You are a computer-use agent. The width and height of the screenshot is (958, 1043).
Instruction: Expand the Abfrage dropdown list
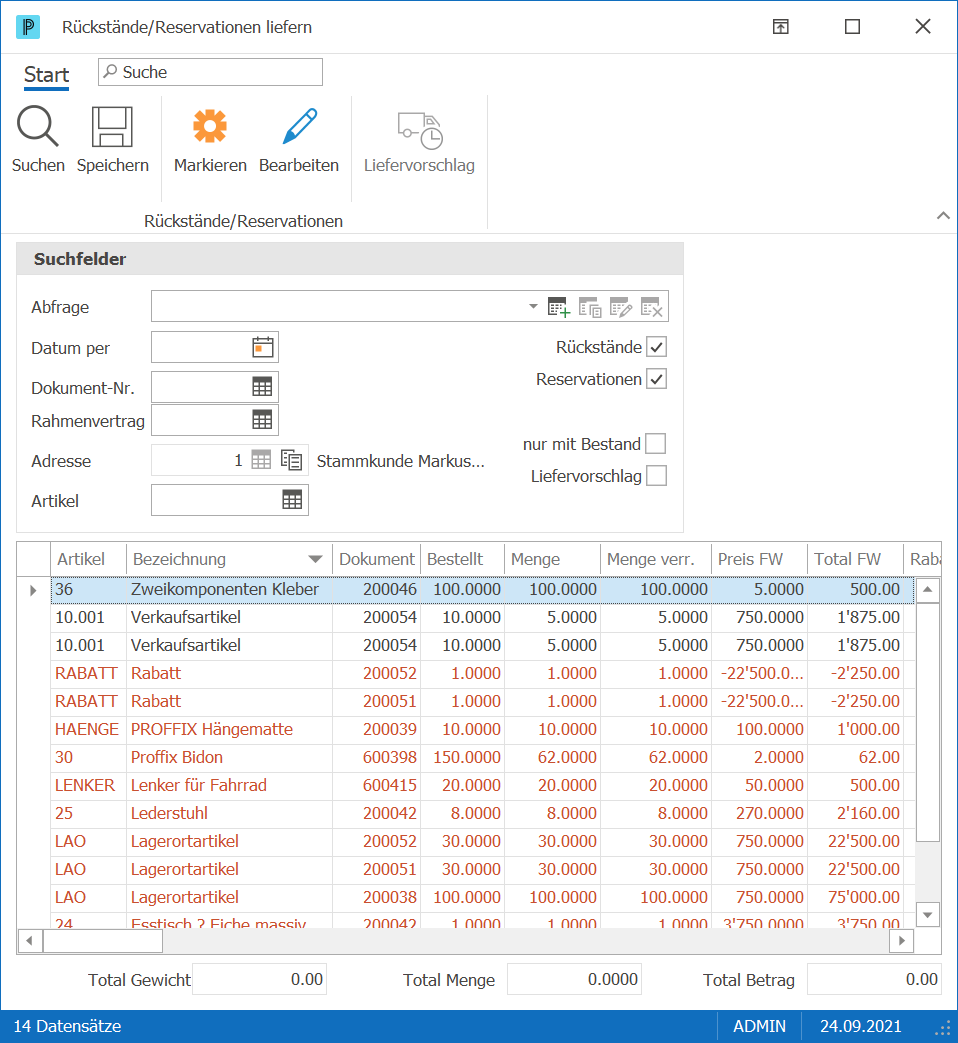click(533, 307)
